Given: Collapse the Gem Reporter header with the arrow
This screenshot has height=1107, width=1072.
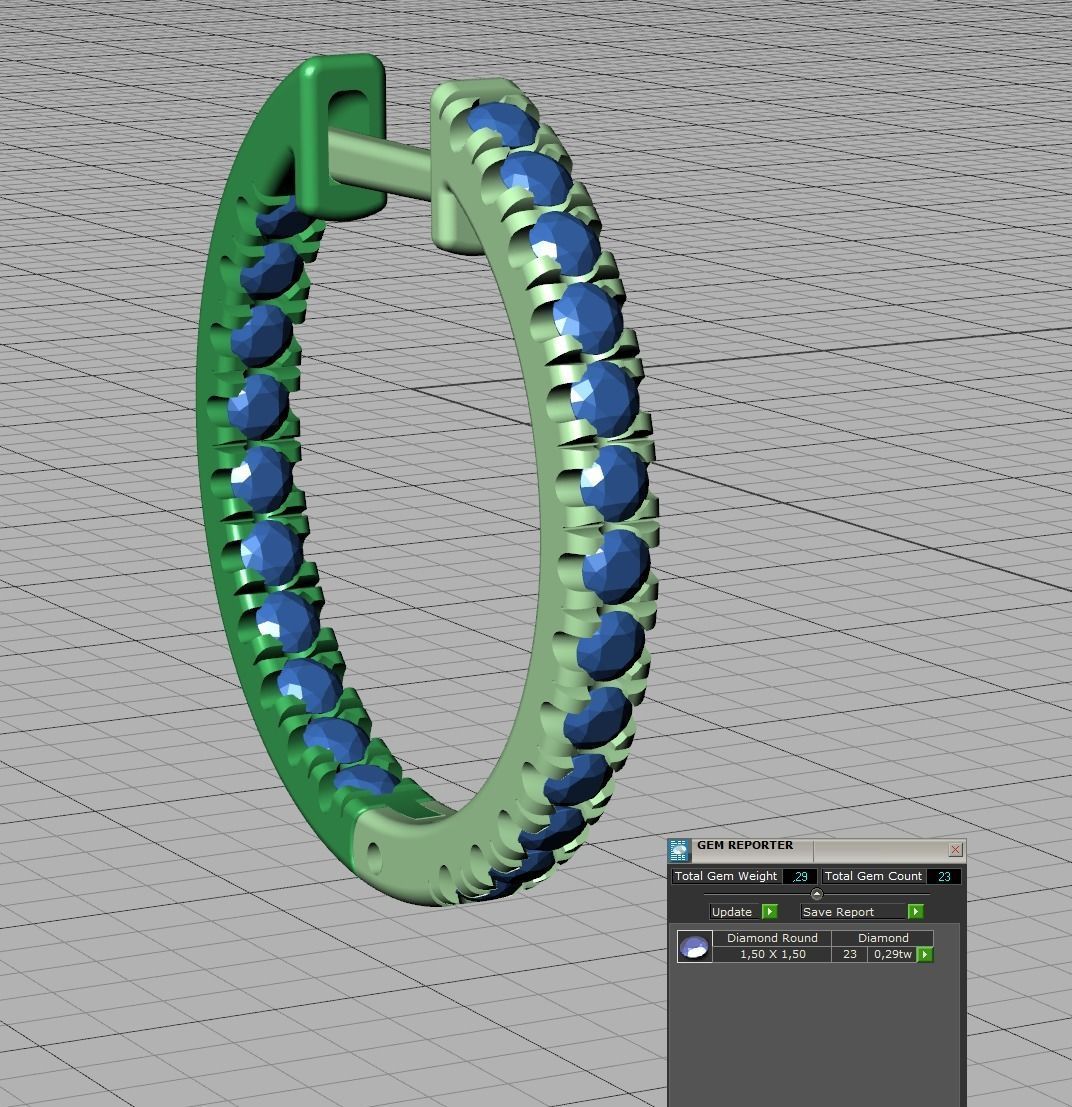Looking at the screenshot, I should [816, 894].
